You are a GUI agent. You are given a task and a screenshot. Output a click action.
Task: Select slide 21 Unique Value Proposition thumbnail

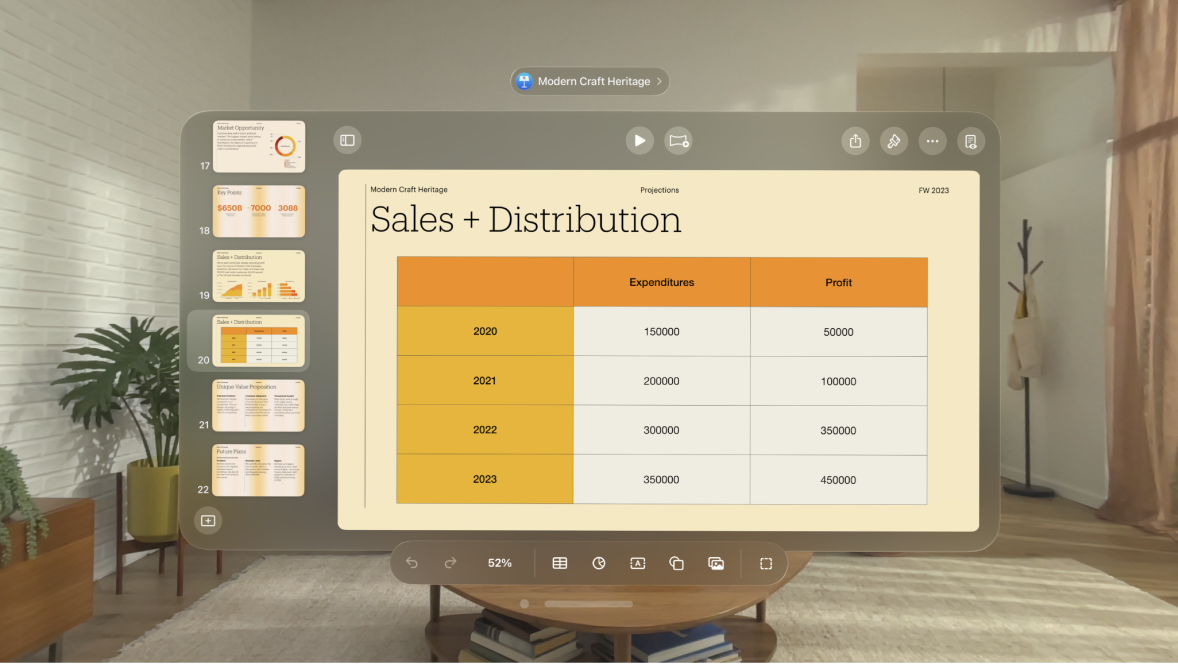(258, 405)
